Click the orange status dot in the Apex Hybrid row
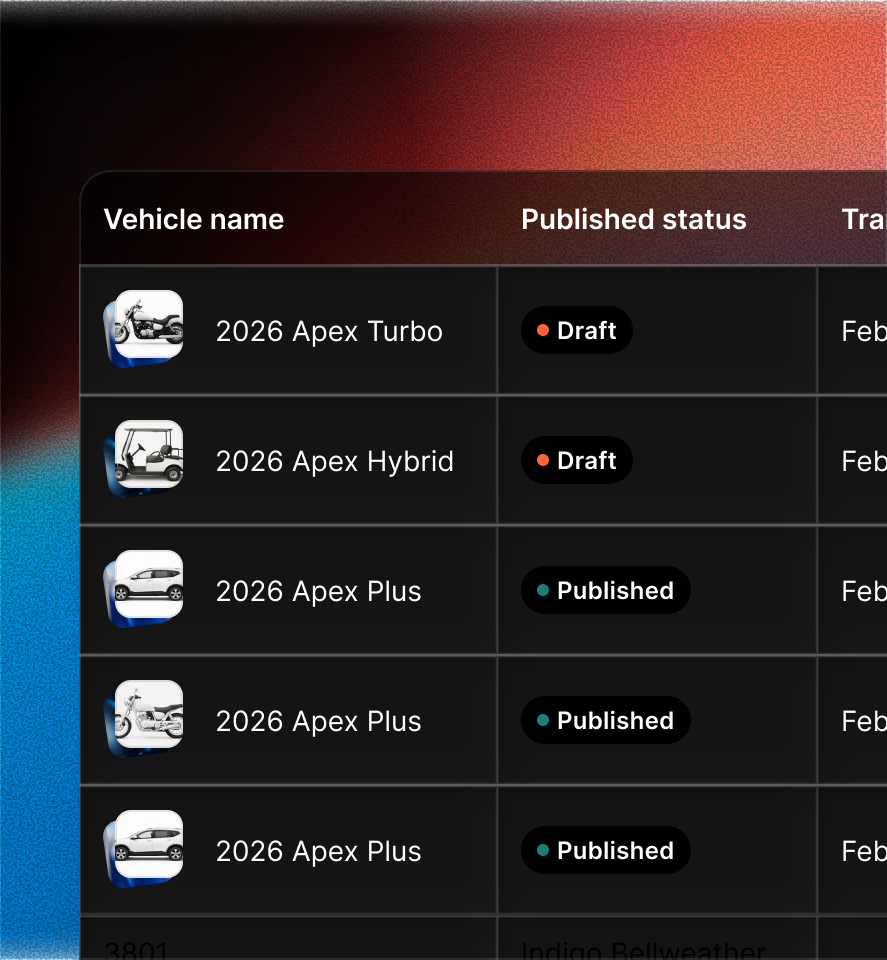Screen dimensions: 887x960 point(543,461)
